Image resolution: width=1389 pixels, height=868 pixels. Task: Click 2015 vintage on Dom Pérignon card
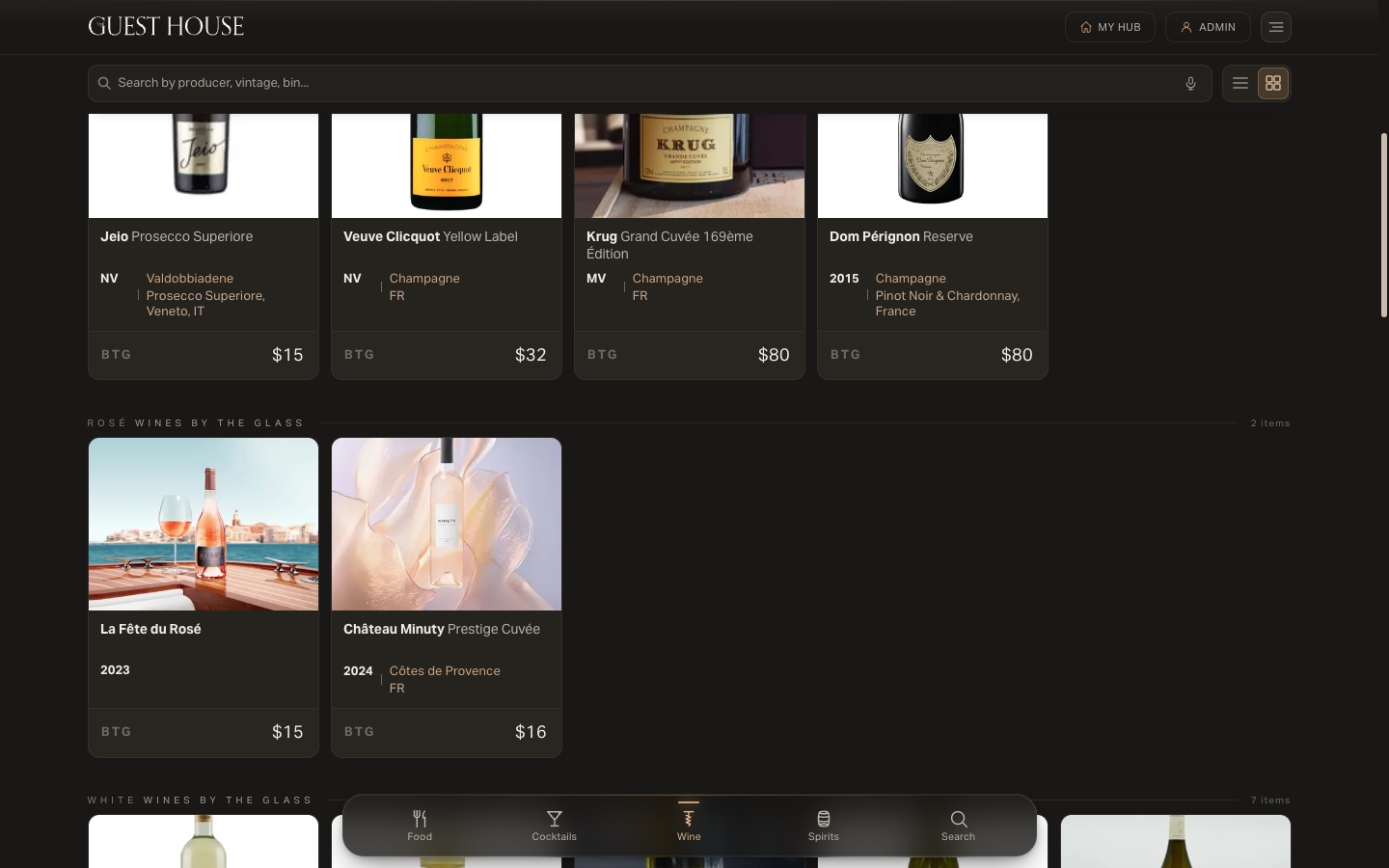click(x=844, y=279)
